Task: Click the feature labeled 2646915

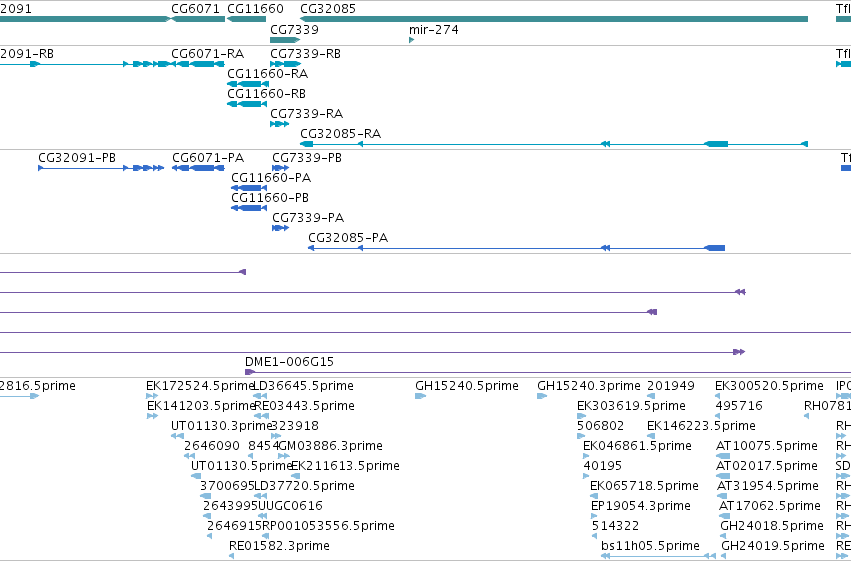Action: coord(234,526)
